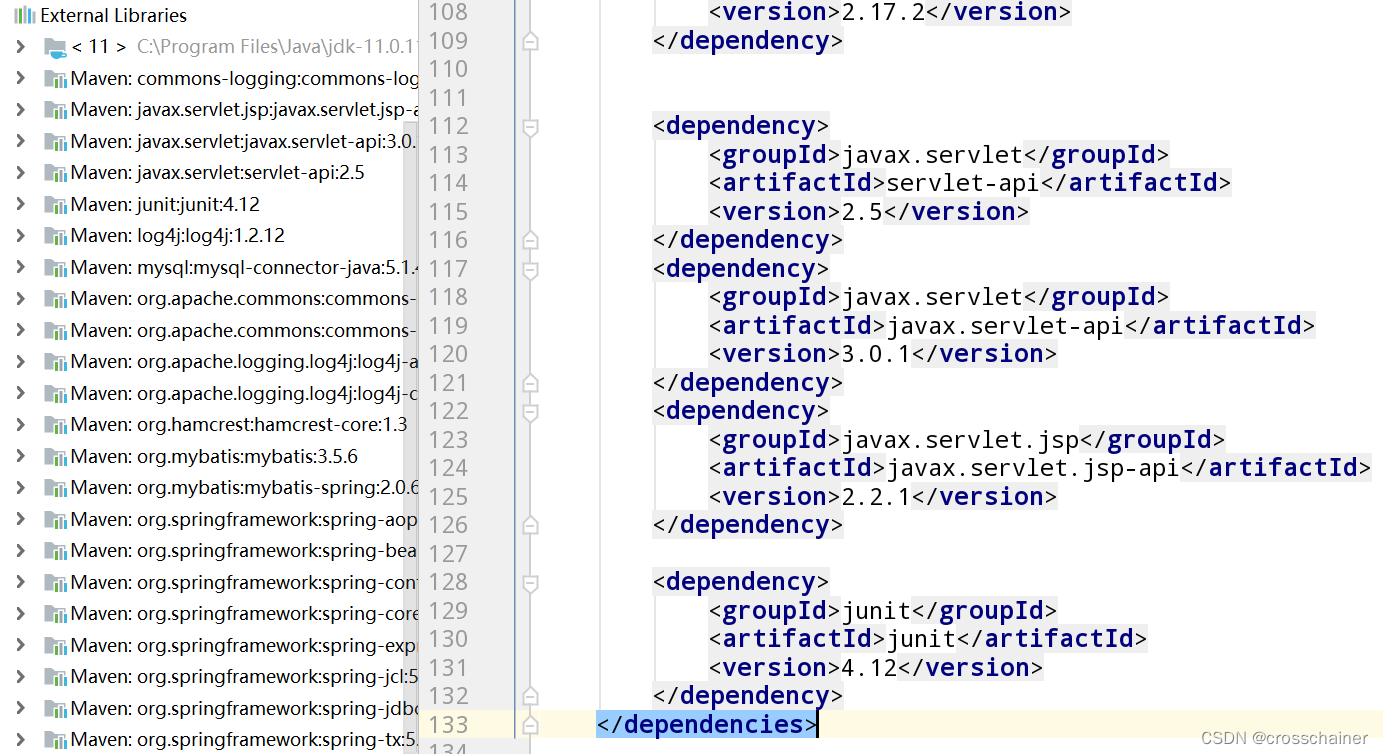Expand the commons-logging Maven library
Image resolution: width=1383 pixels, height=754 pixels.
[x=20, y=79]
